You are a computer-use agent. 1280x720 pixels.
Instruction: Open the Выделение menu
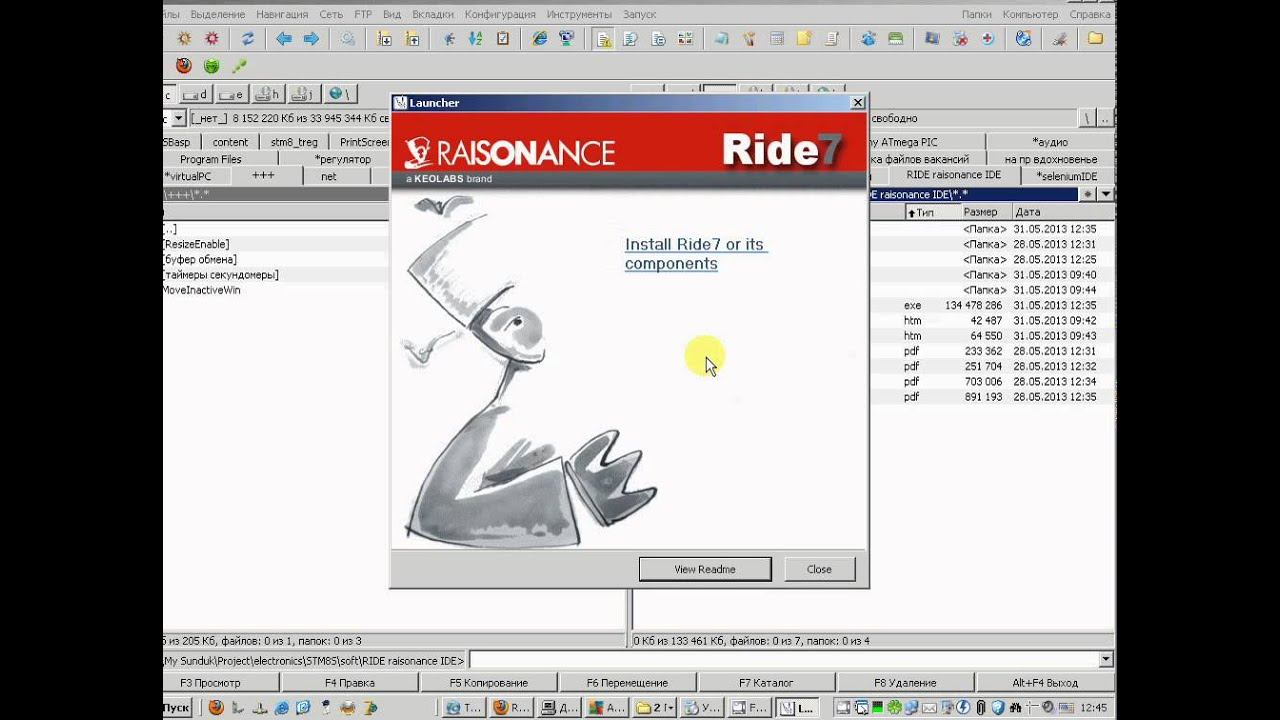click(x=216, y=15)
